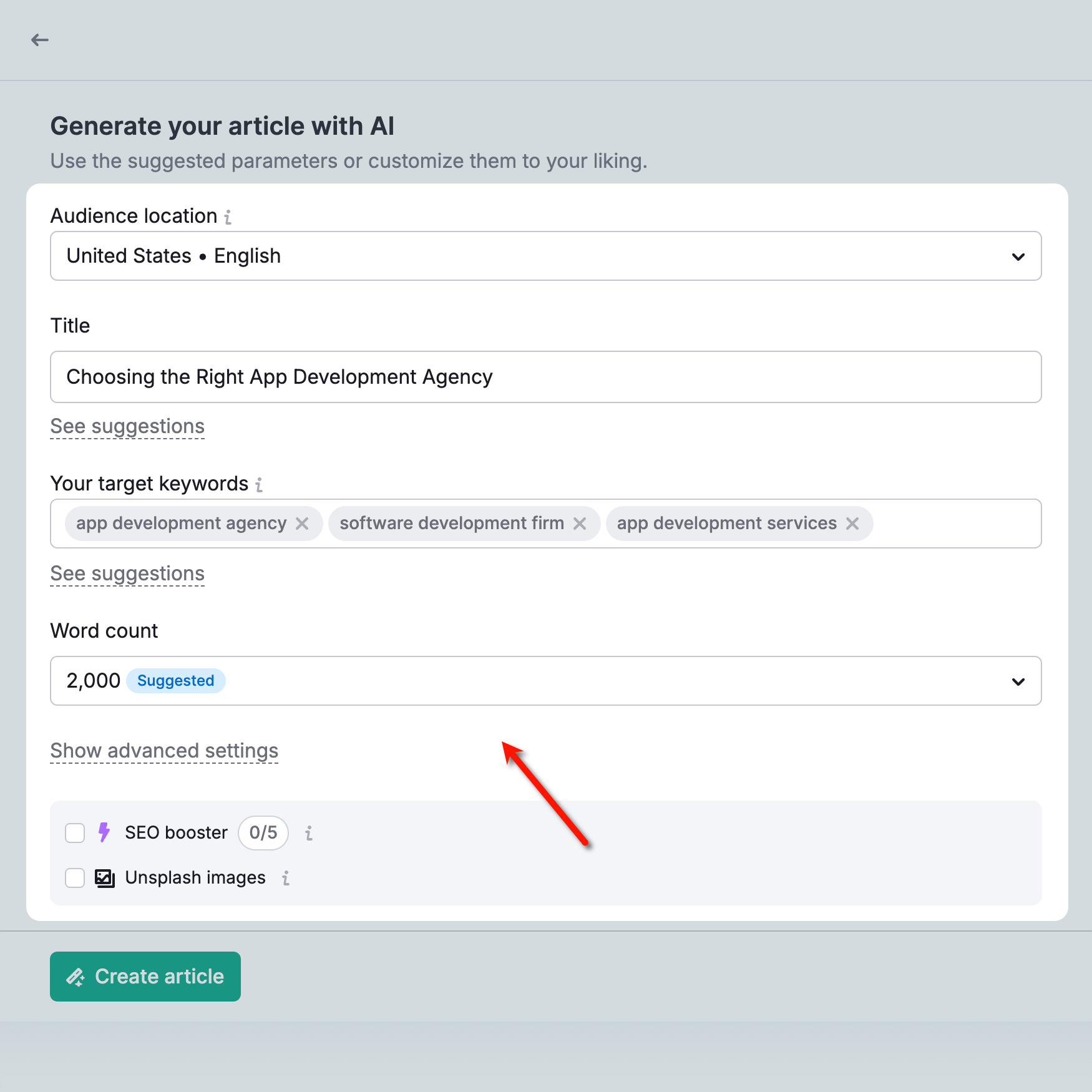The image size is (1092, 1092).
Task: Enable the Unsplash images checkbox
Action: [75, 878]
